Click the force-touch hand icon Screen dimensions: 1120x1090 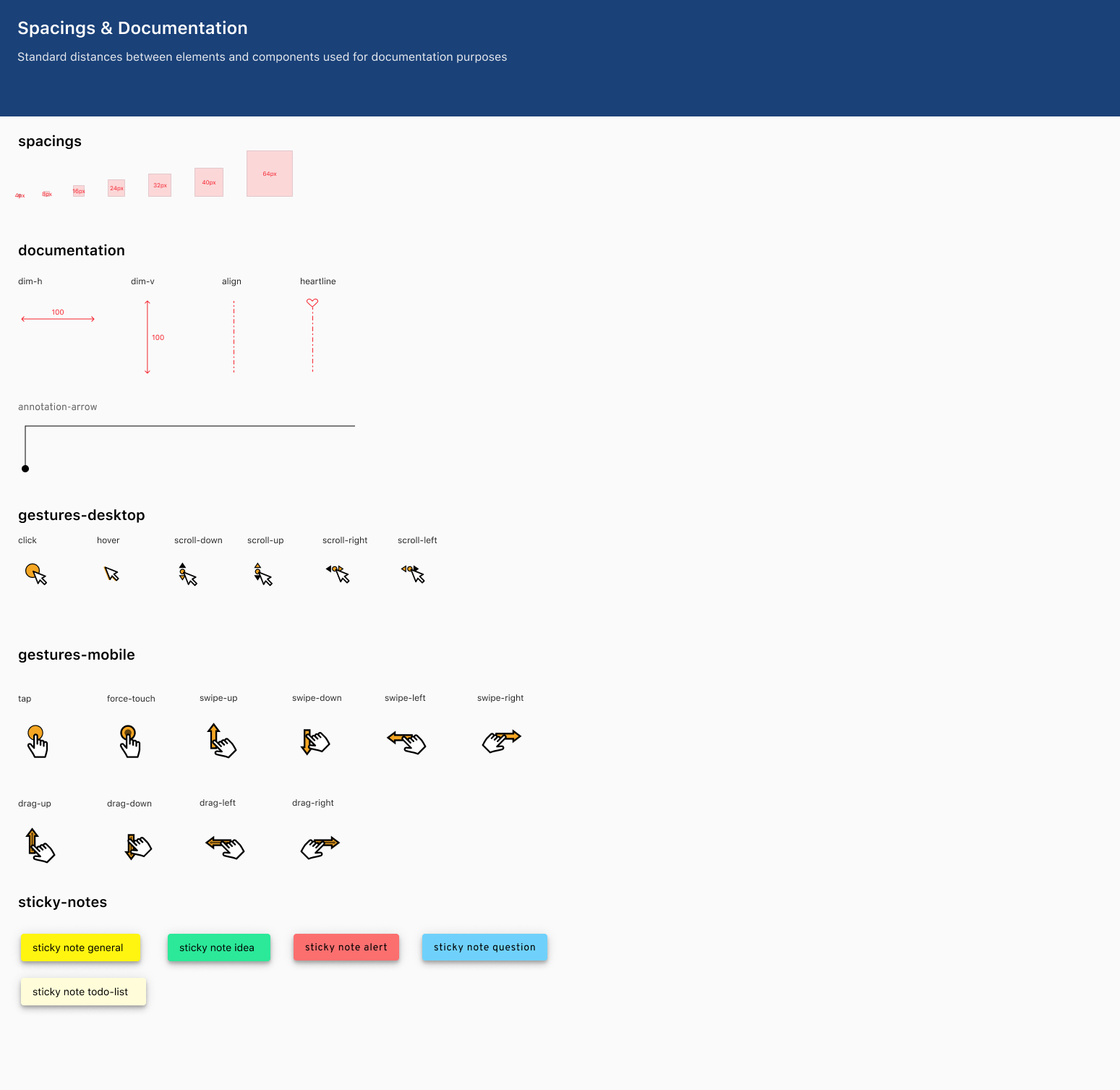[x=129, y=741]
